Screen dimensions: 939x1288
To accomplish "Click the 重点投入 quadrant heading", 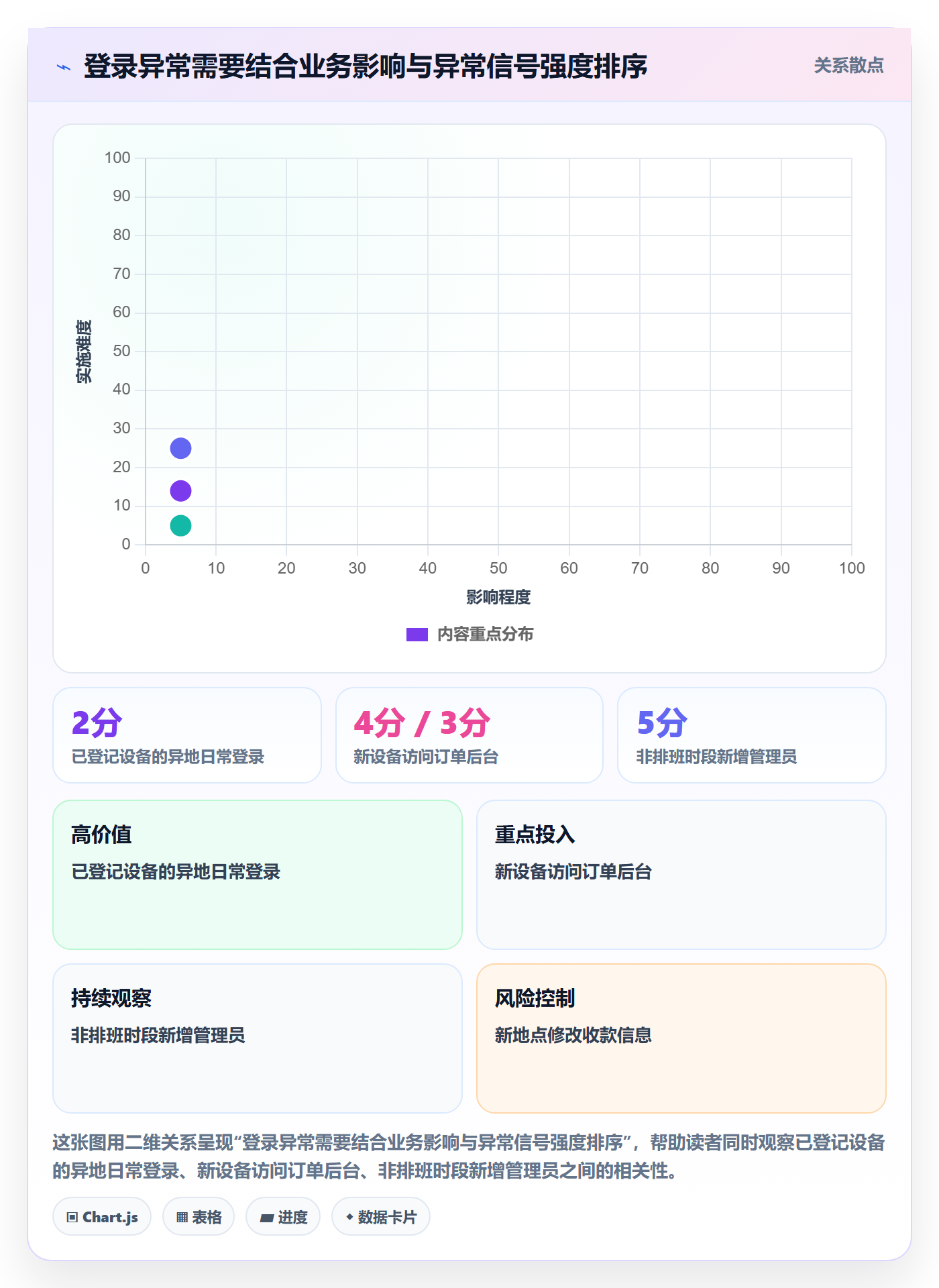I will click(x=535, y=835).
